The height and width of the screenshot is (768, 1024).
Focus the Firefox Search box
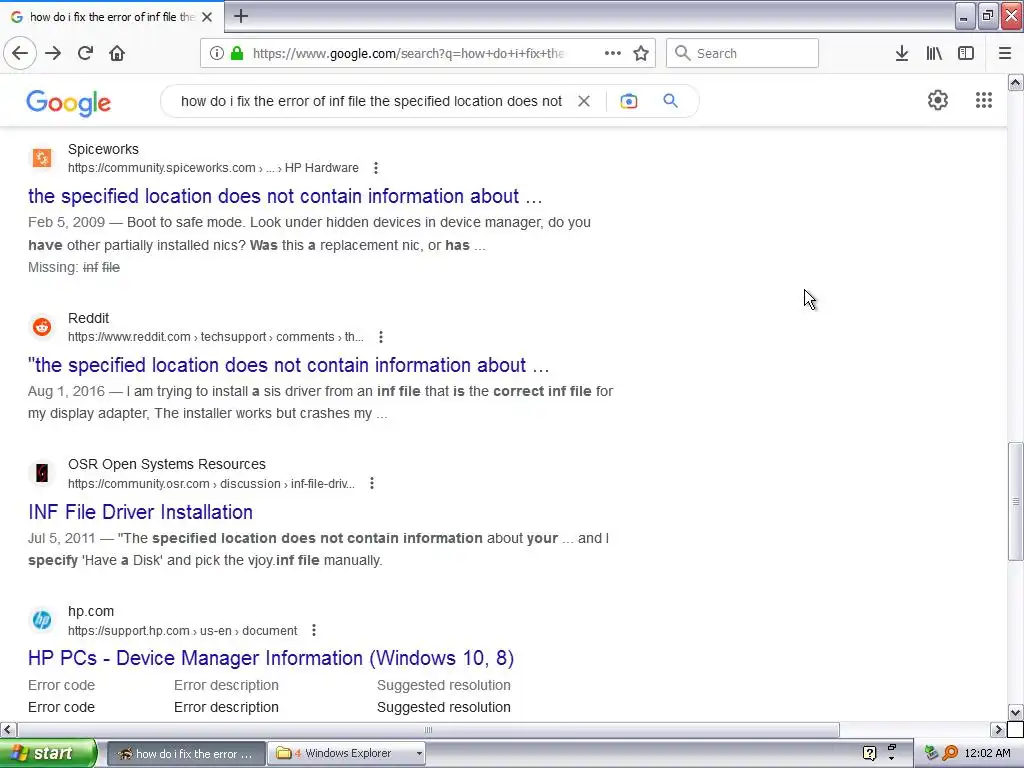[x=742, y=53]
